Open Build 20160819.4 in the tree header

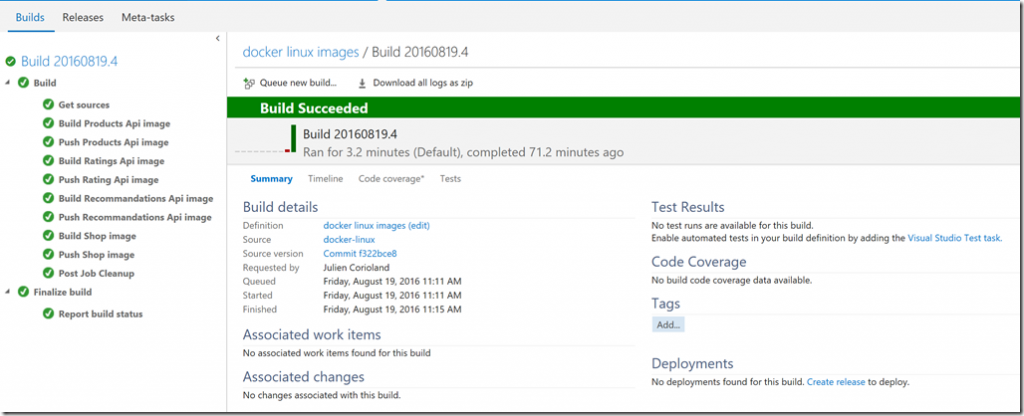69,61
